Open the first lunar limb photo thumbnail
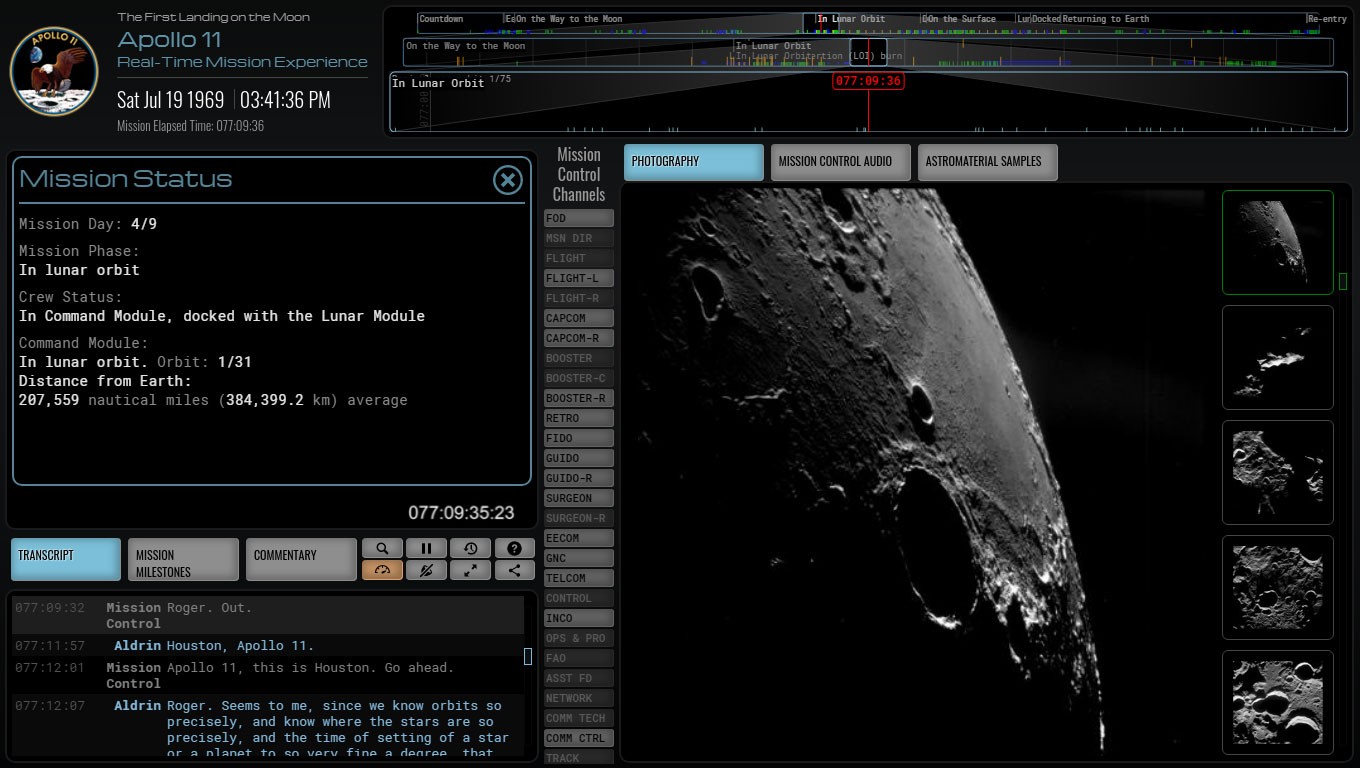This screenshot has width=1360, height=768. (x=1278, y=242)
